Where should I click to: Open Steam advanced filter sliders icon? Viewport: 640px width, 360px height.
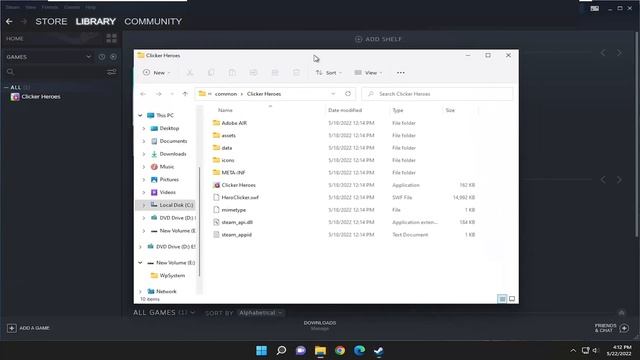(x=111, y=72)
